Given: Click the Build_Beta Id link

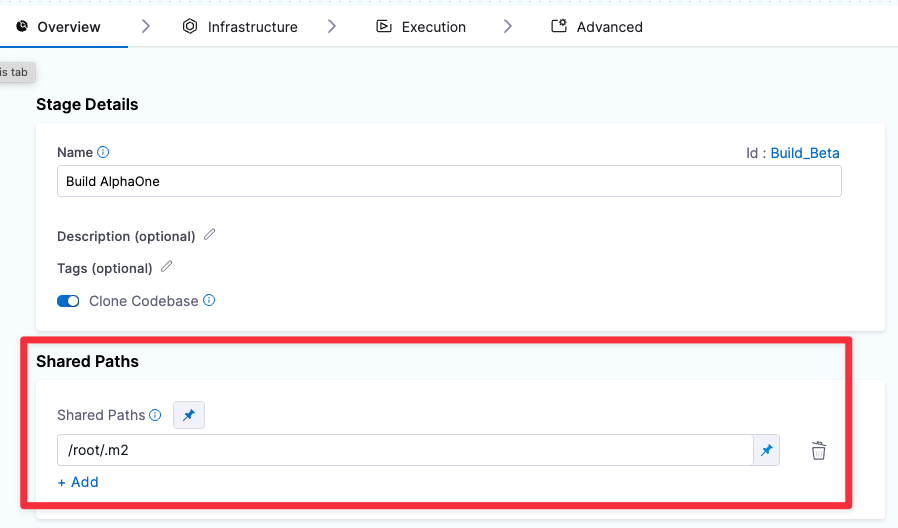Looking at the screenshot, I should [x=804, y=153].
